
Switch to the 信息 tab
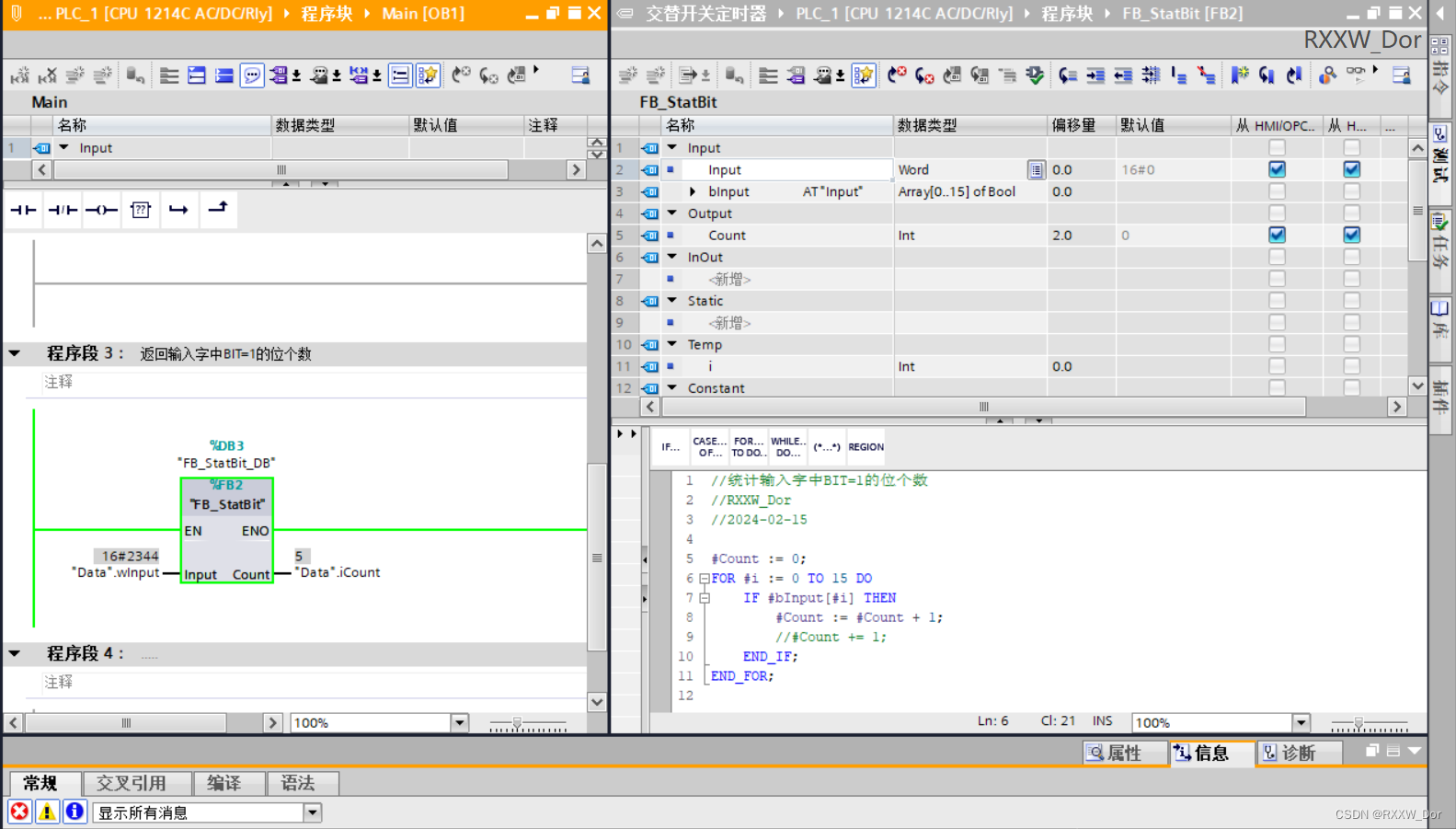pyautogui.click(x=1212, y=753)
